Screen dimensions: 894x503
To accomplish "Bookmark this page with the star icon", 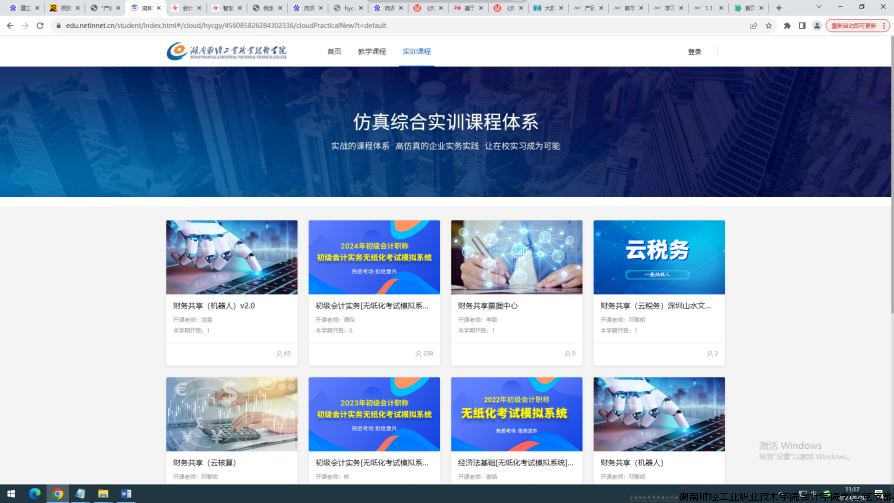I will [x=768, y=25].
